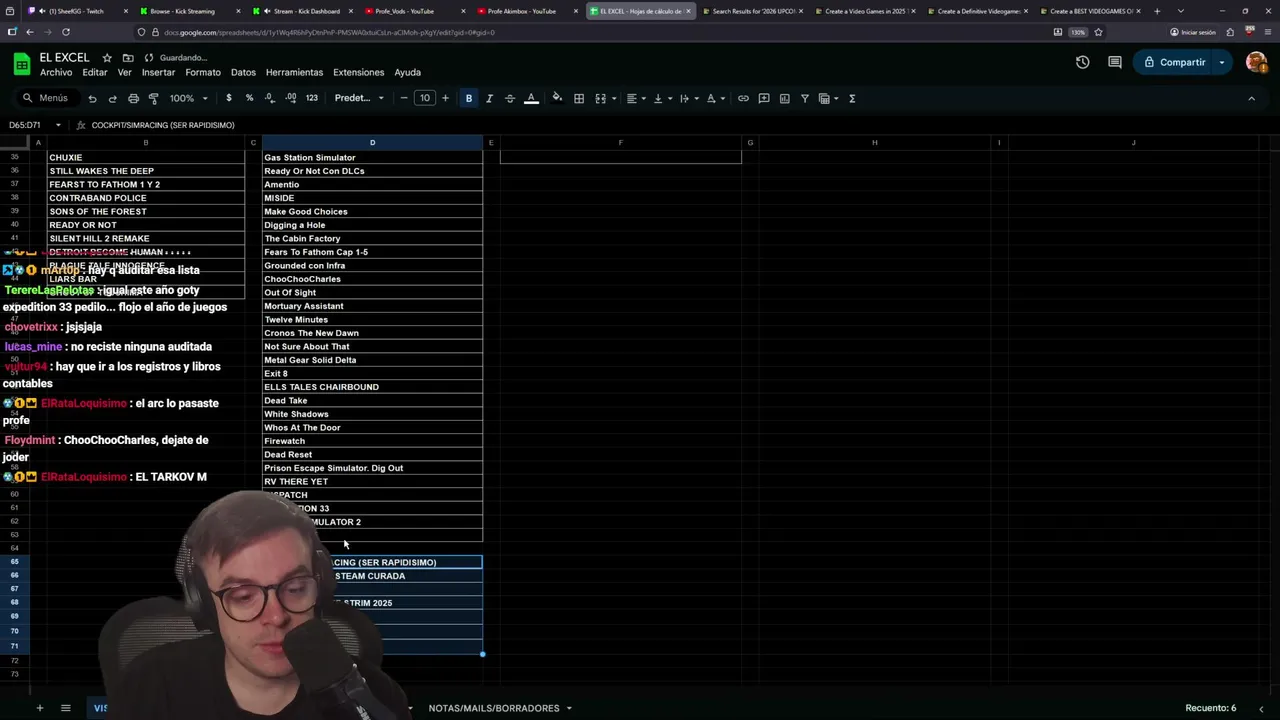Open the Editar menu
1280x720 pixels.
pyautogui.click(x=95, y=72)
